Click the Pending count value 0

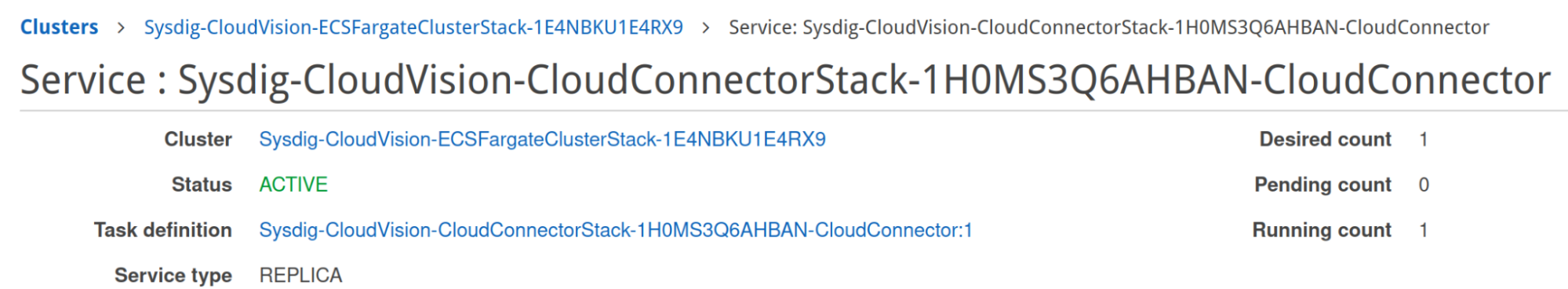1424,185
